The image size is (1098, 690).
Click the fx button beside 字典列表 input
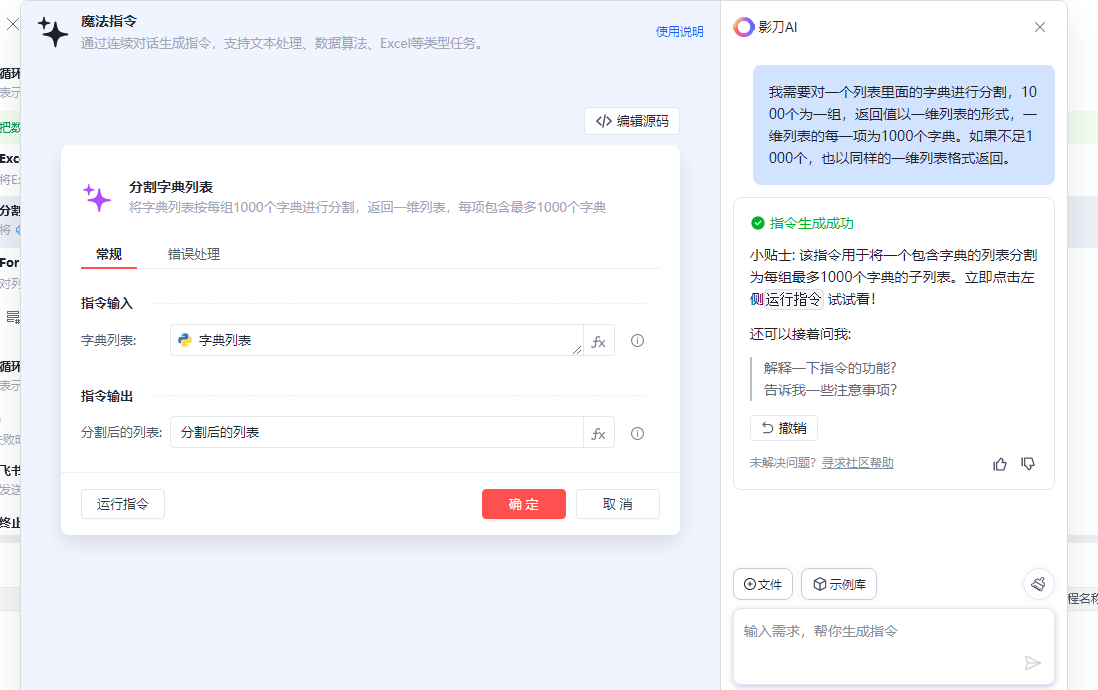point(599,341)
